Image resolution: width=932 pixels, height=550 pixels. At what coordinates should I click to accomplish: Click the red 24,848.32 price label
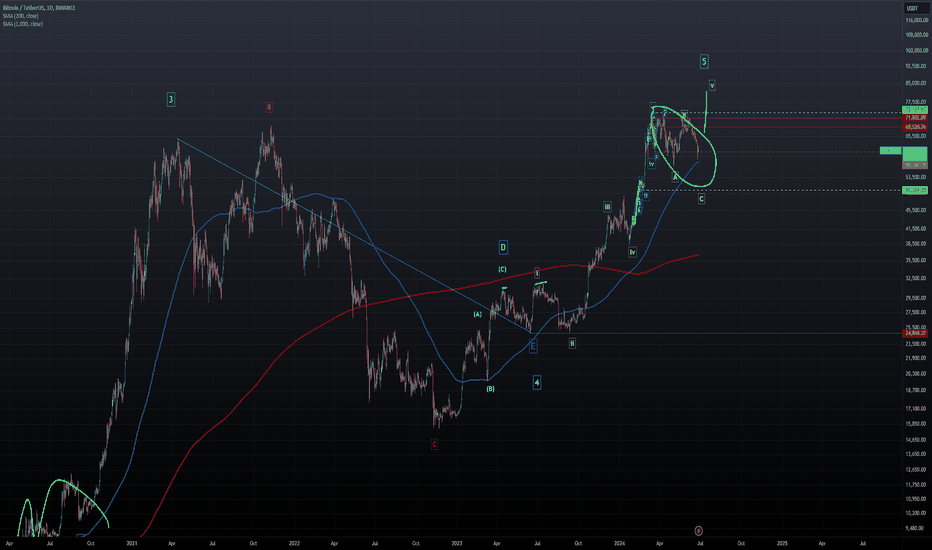point(915,333)
